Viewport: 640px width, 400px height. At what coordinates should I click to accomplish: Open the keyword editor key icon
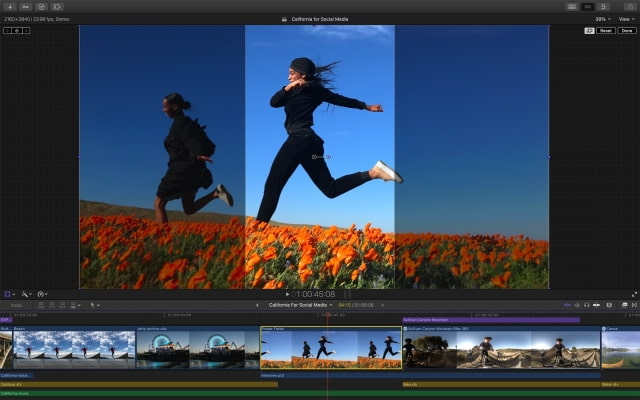pos(26,6)
